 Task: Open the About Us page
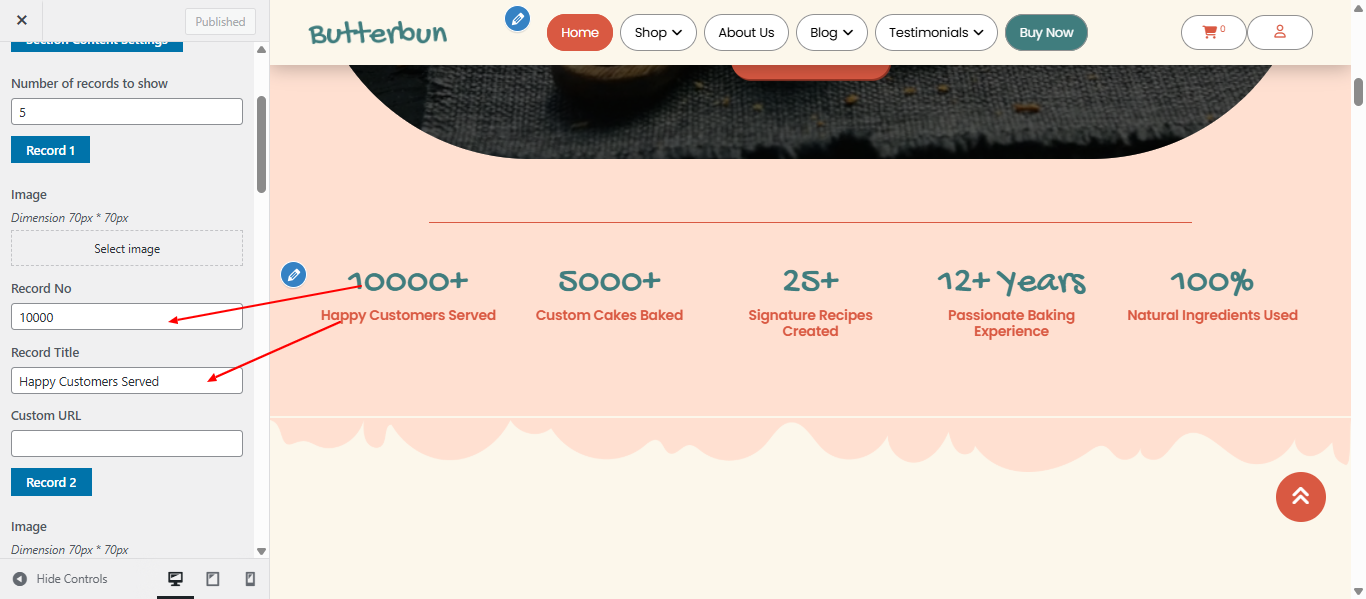point(746,32)
